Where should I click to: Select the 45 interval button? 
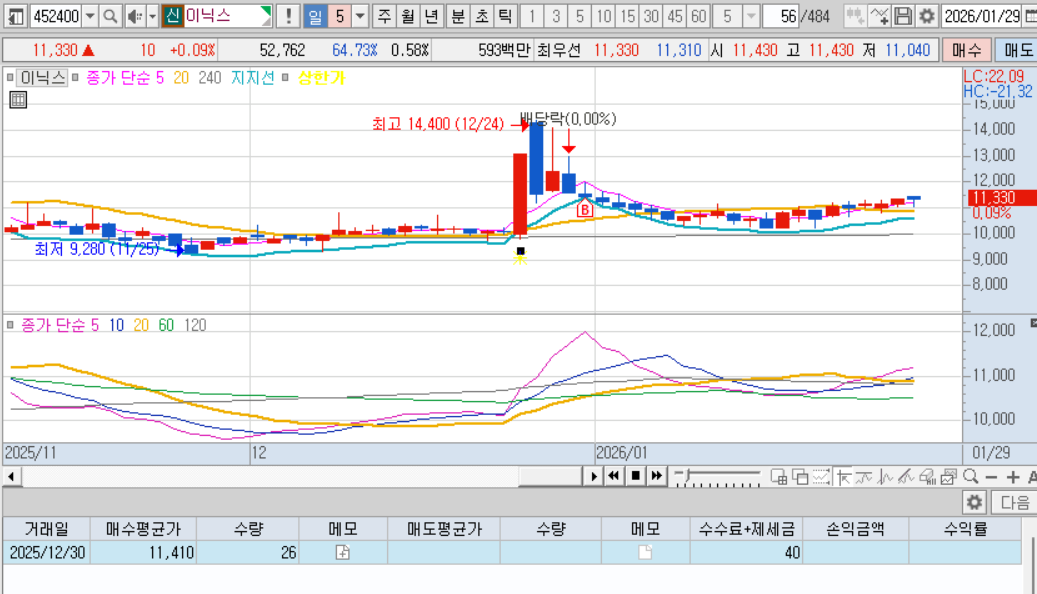point(675,16)
